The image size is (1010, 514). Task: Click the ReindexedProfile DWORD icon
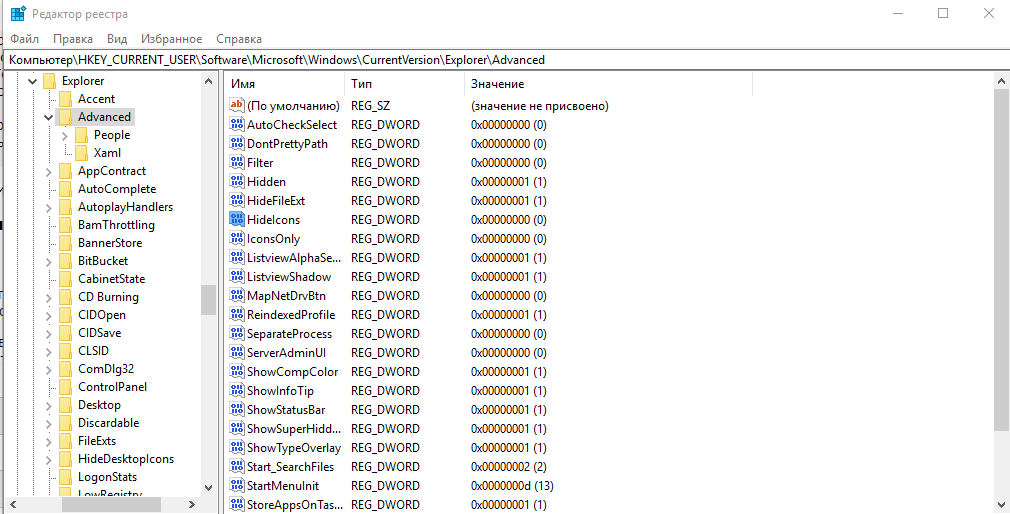pos(237,314)
